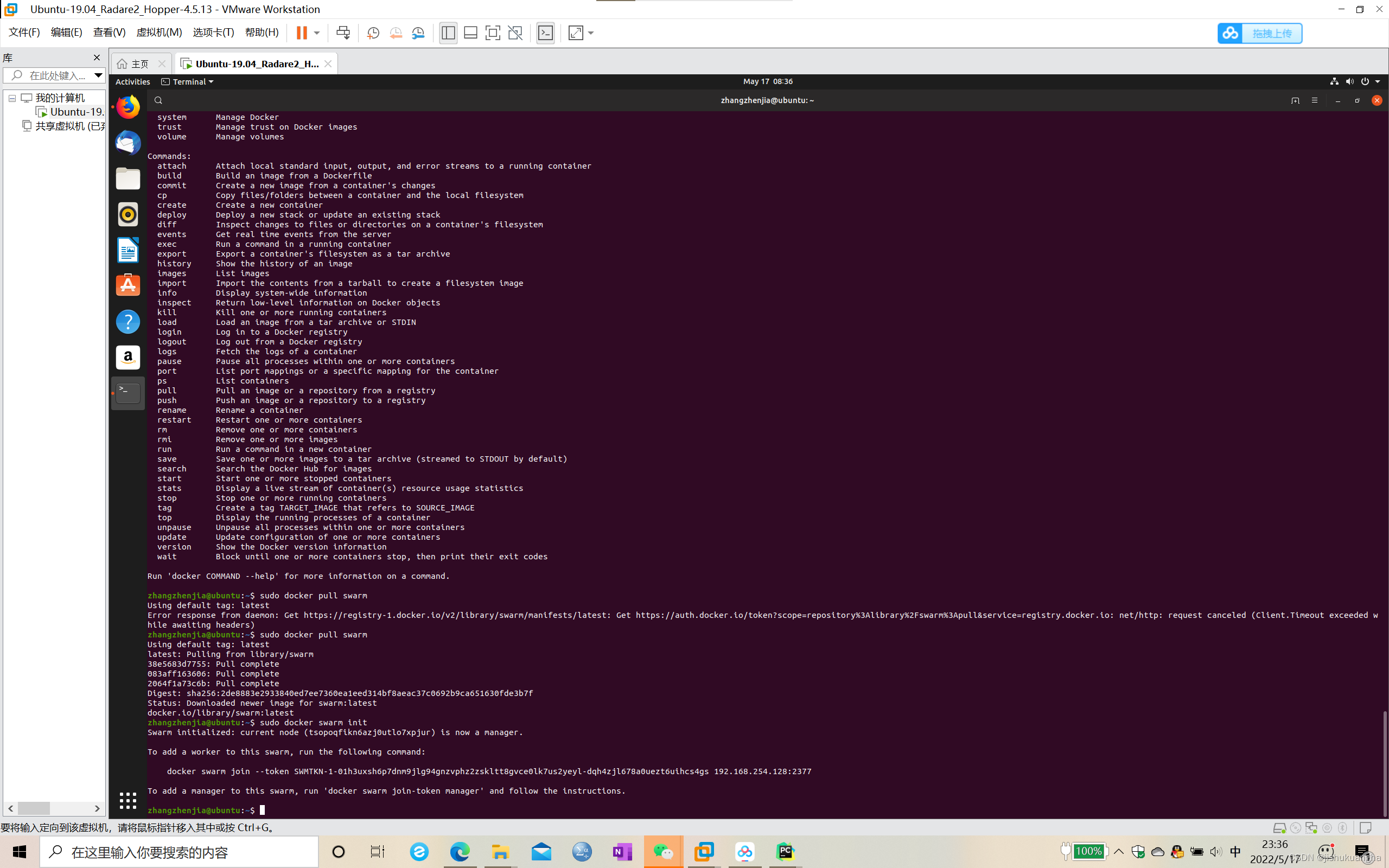This screenshot has width=1389, height=868.
Task: Launch Firefox from the Ubuntu dock
Action: click(128, 107)
